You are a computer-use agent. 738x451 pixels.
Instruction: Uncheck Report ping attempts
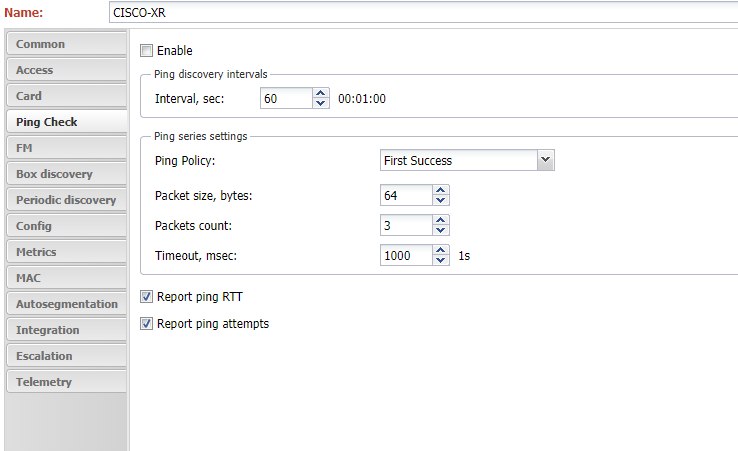(146, 323)
